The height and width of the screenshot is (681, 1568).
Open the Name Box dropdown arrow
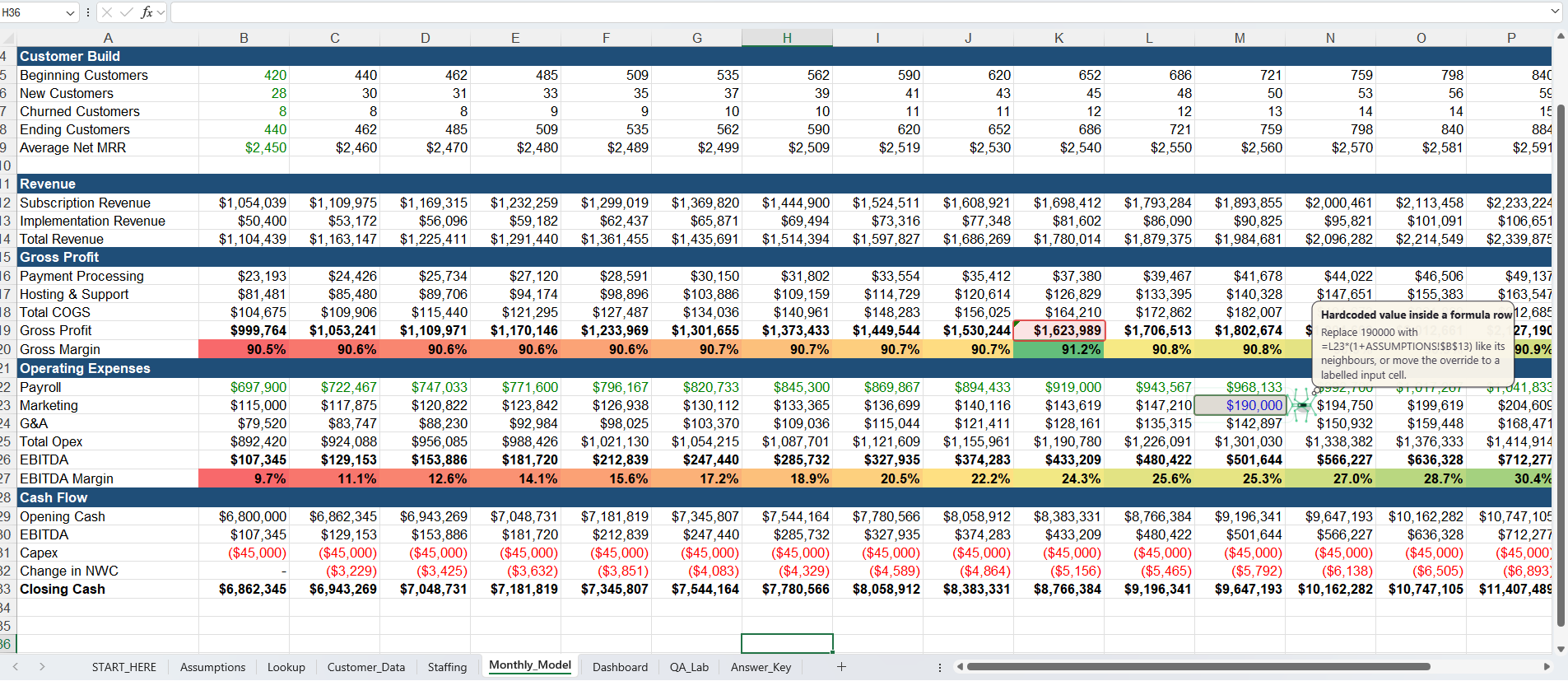coord(70,12)
